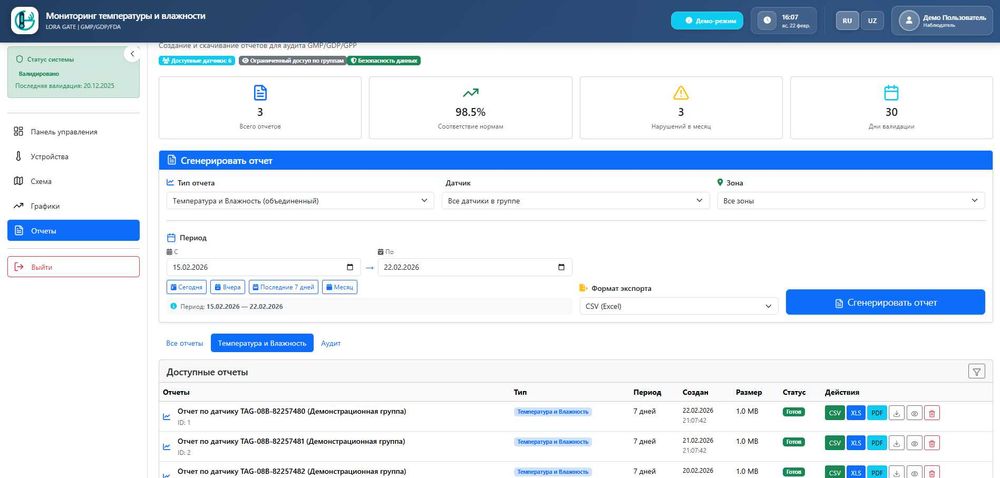Open the Формат экспорта dropdown

tap(679, 306)
